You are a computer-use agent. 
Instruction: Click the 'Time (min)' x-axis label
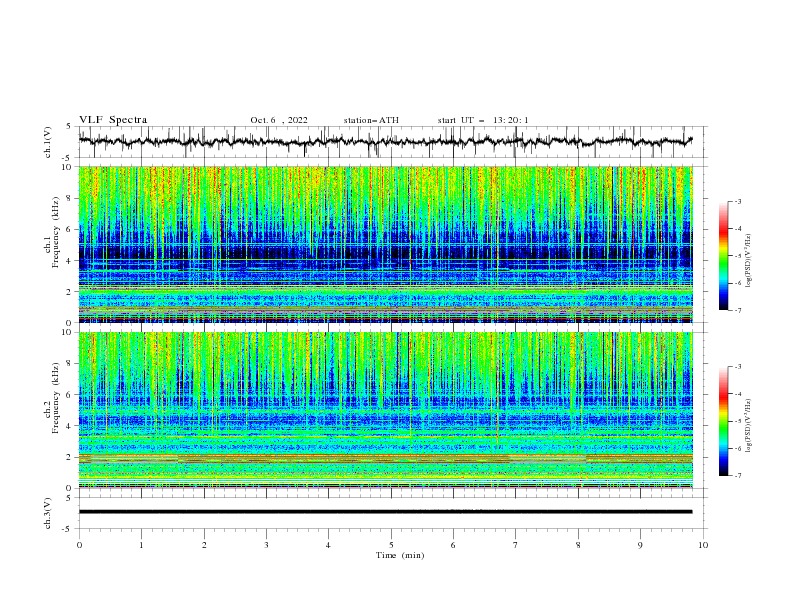point(400,555)
